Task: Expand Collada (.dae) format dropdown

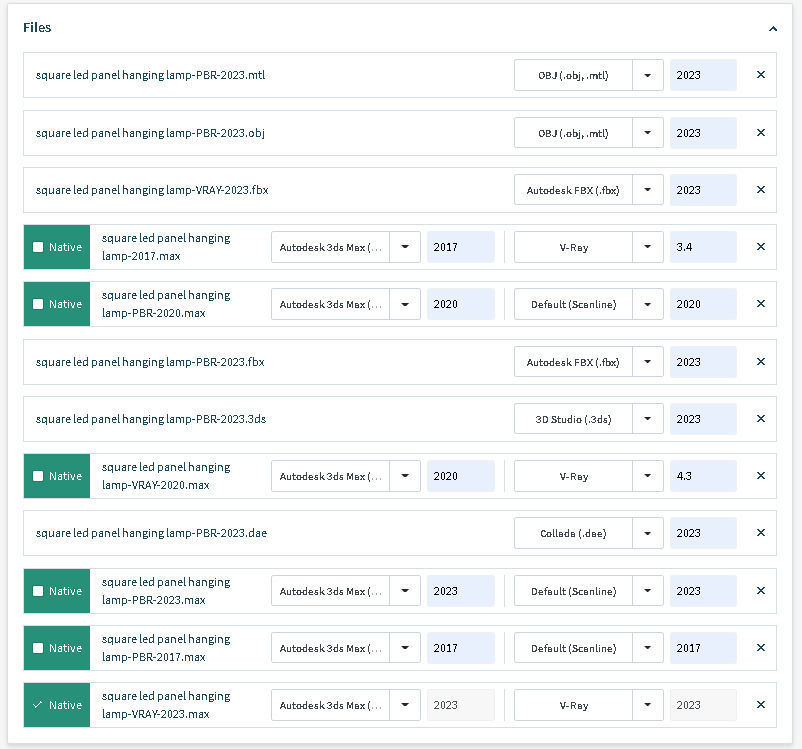Action: (648, 533)
